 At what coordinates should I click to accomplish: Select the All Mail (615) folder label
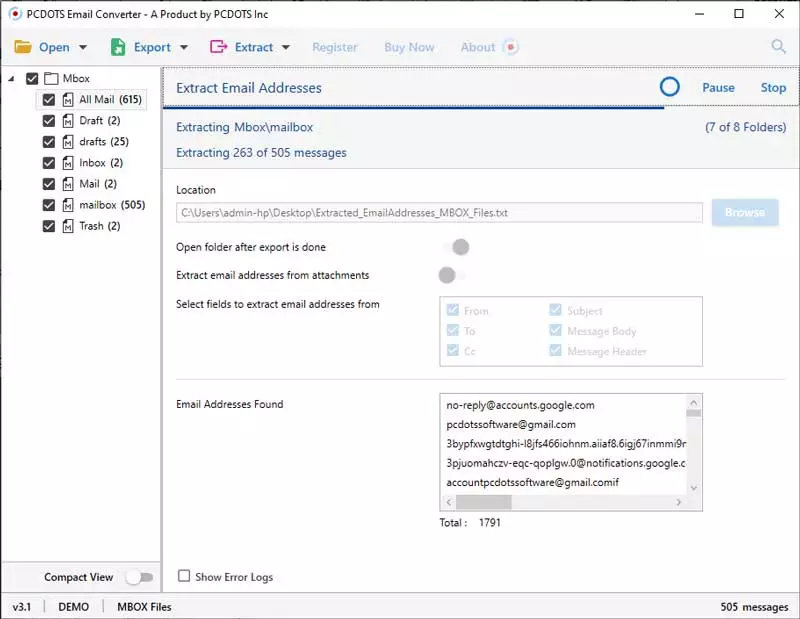tap(110, 100)
